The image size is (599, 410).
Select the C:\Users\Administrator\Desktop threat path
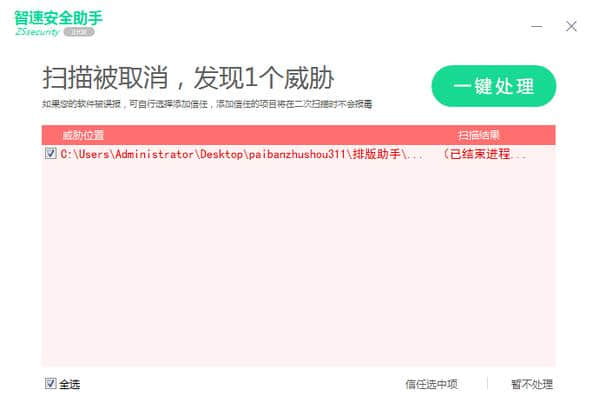242,154
